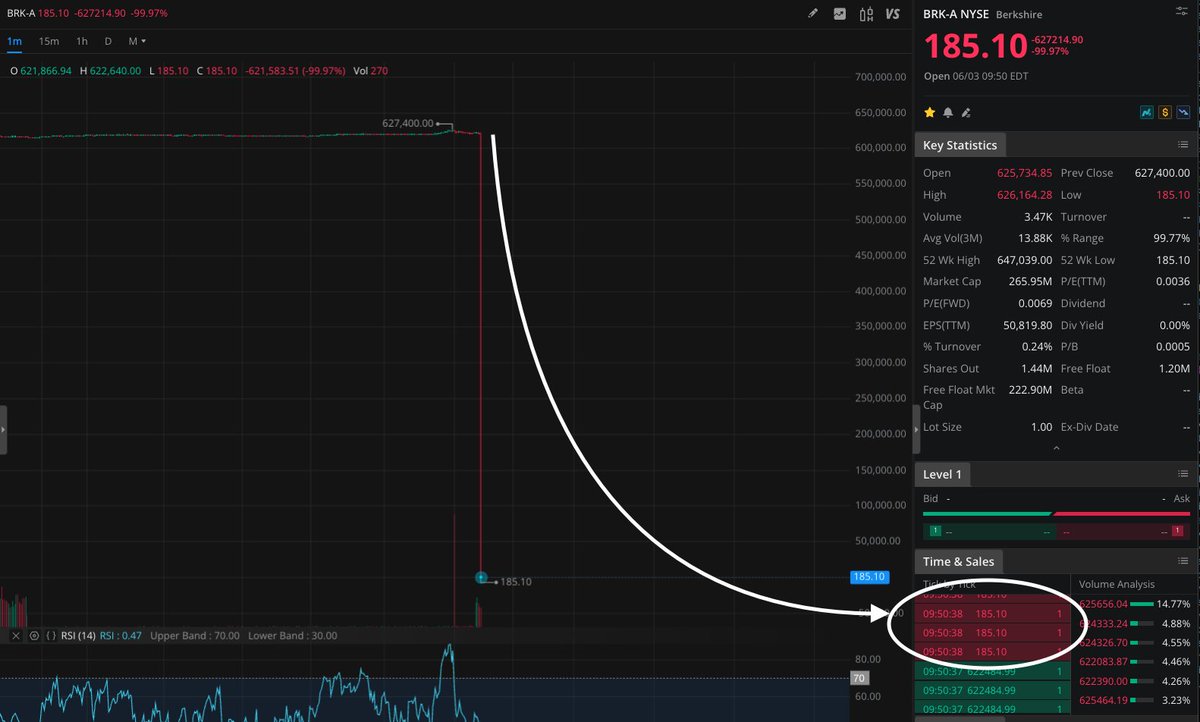Switch to the 15m timeframe
1200x722 pixels.
[x=49, y=41]
